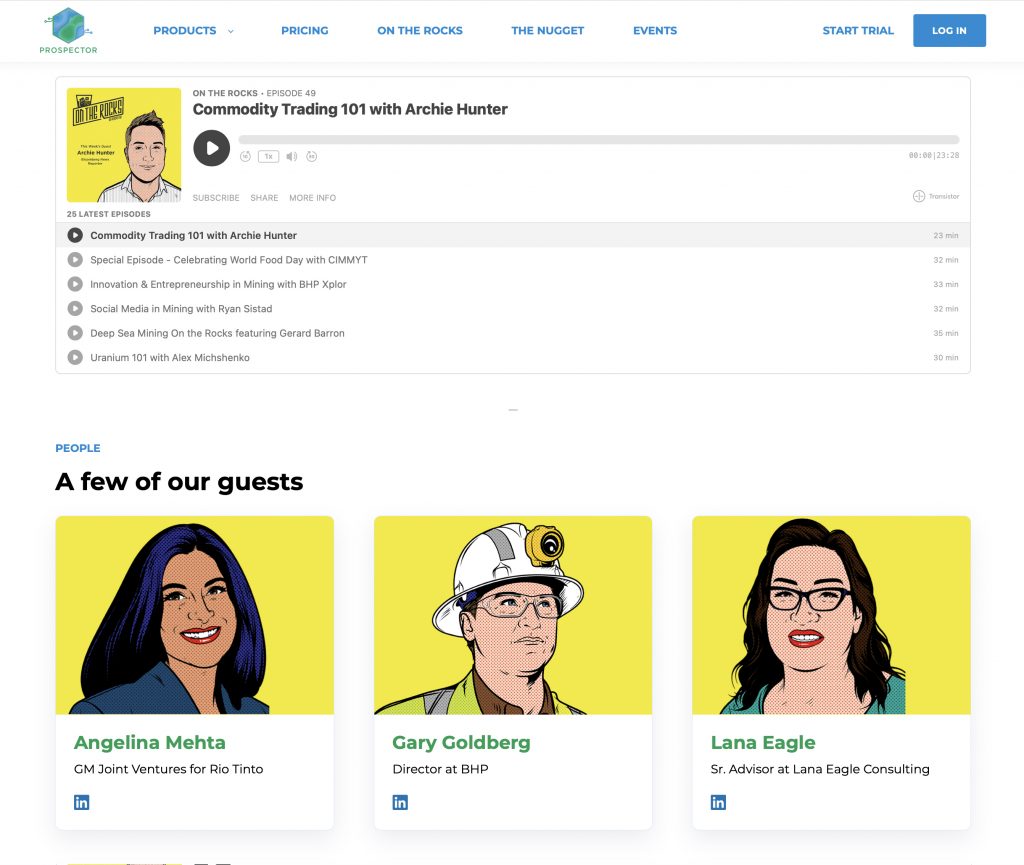The width and height of the screenshot is (1024, 865).
Task: Play the Deep Sea Mining episode from the list
Action: click(x=75, y=333)
